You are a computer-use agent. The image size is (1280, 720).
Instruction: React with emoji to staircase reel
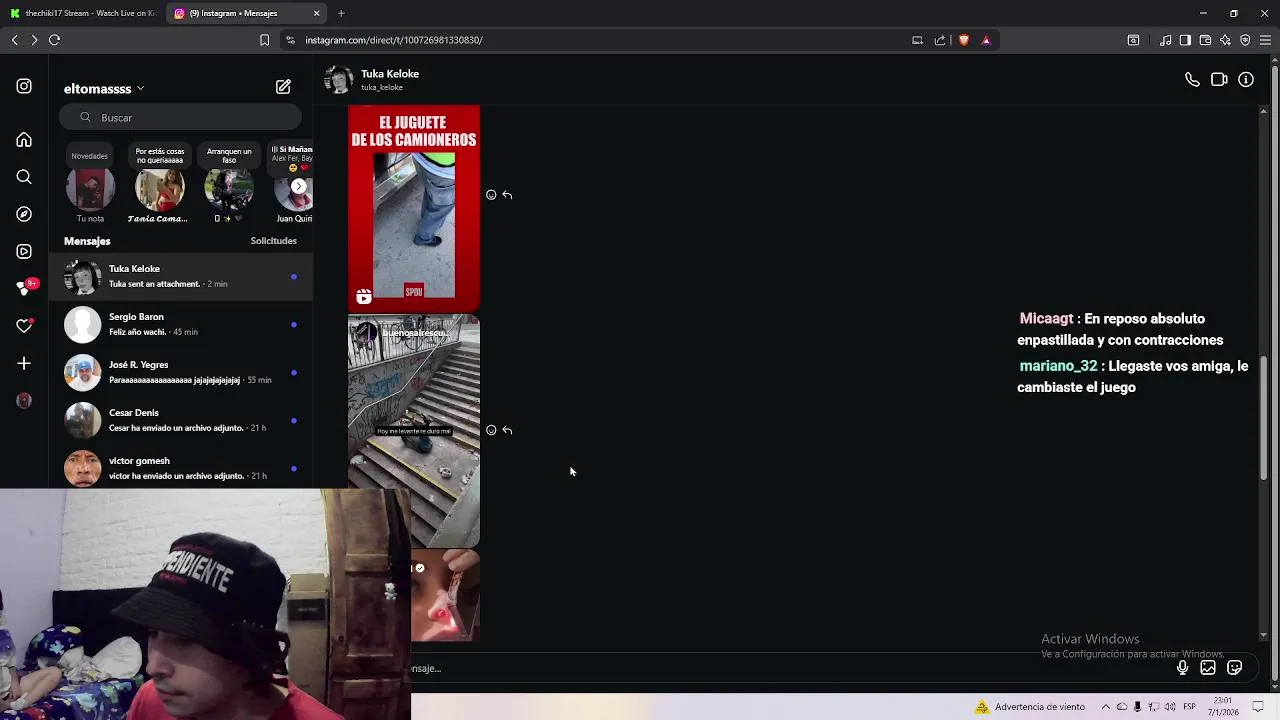(491, 430)
